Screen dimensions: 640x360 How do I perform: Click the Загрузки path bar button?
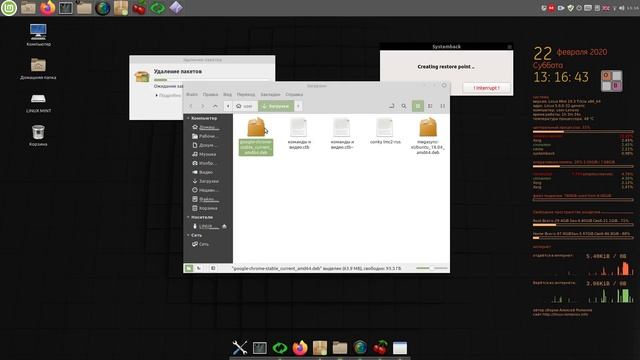pos(276,106)
